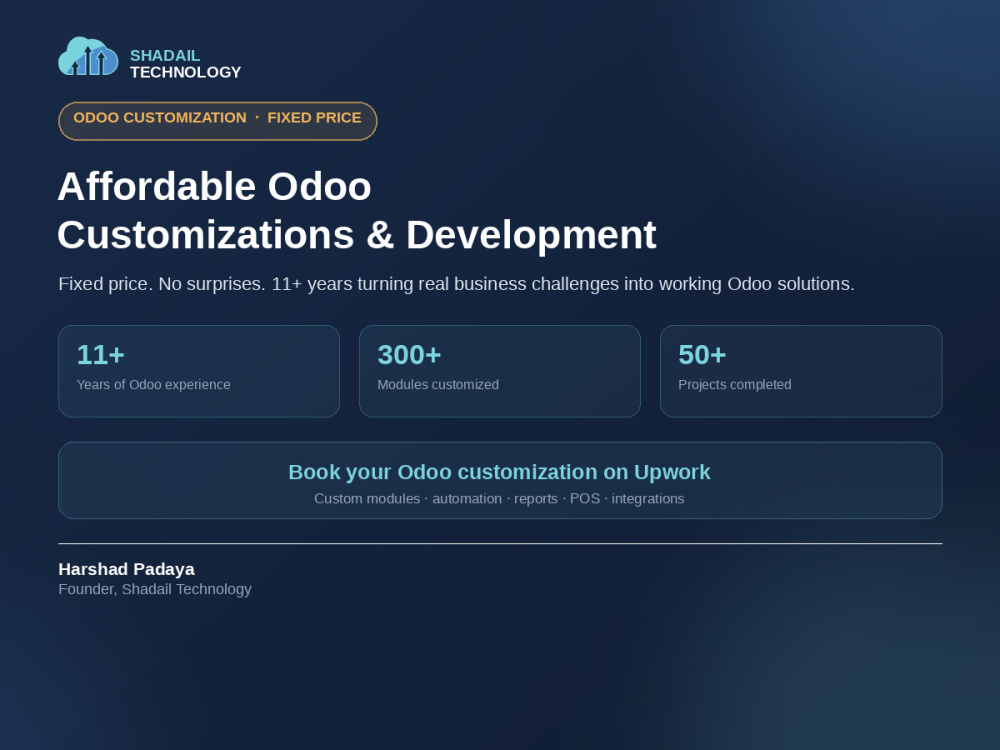Click the 'Custom modules · automation · reports' line
The width and height of the screenshot is (1000, 750).
pos(499,499)
